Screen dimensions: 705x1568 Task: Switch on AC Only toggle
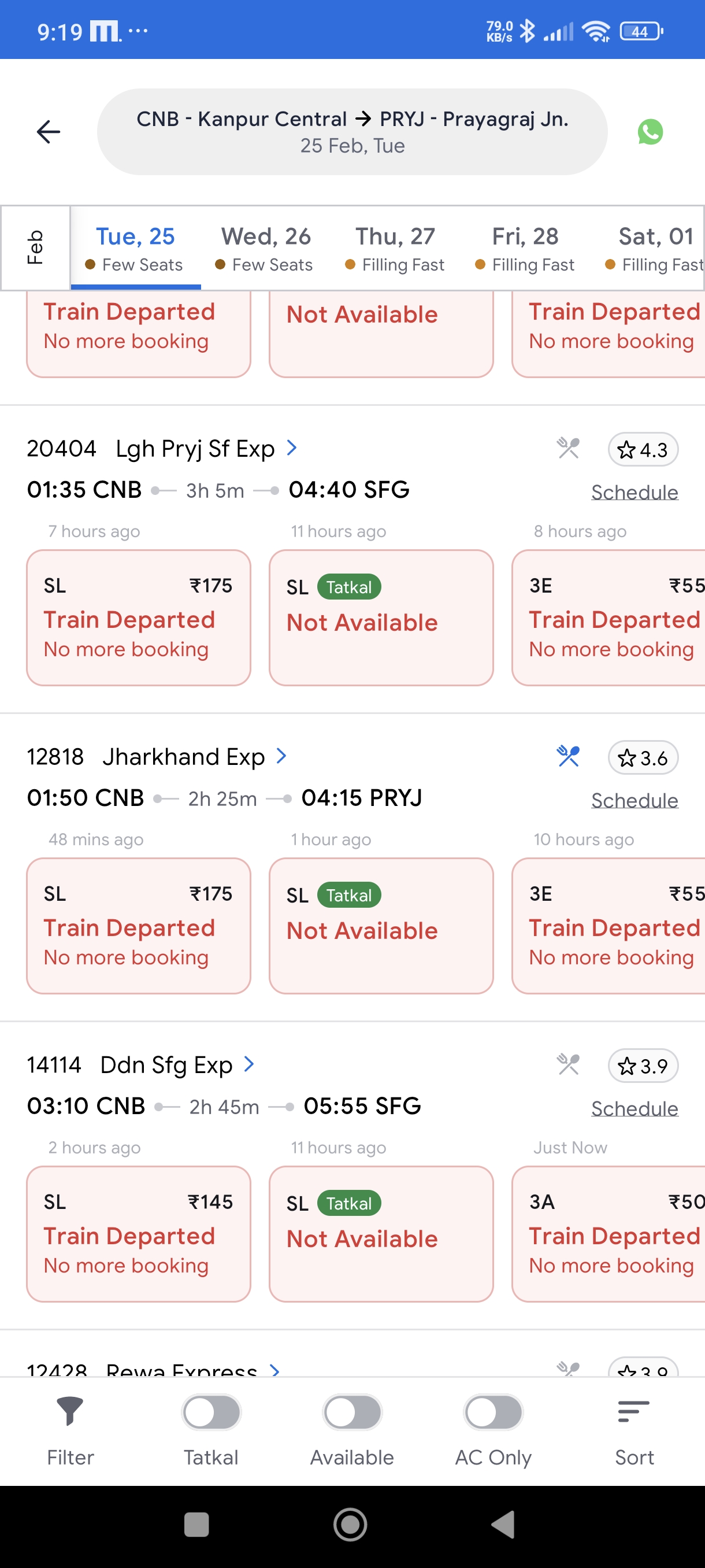(493, 1412)
